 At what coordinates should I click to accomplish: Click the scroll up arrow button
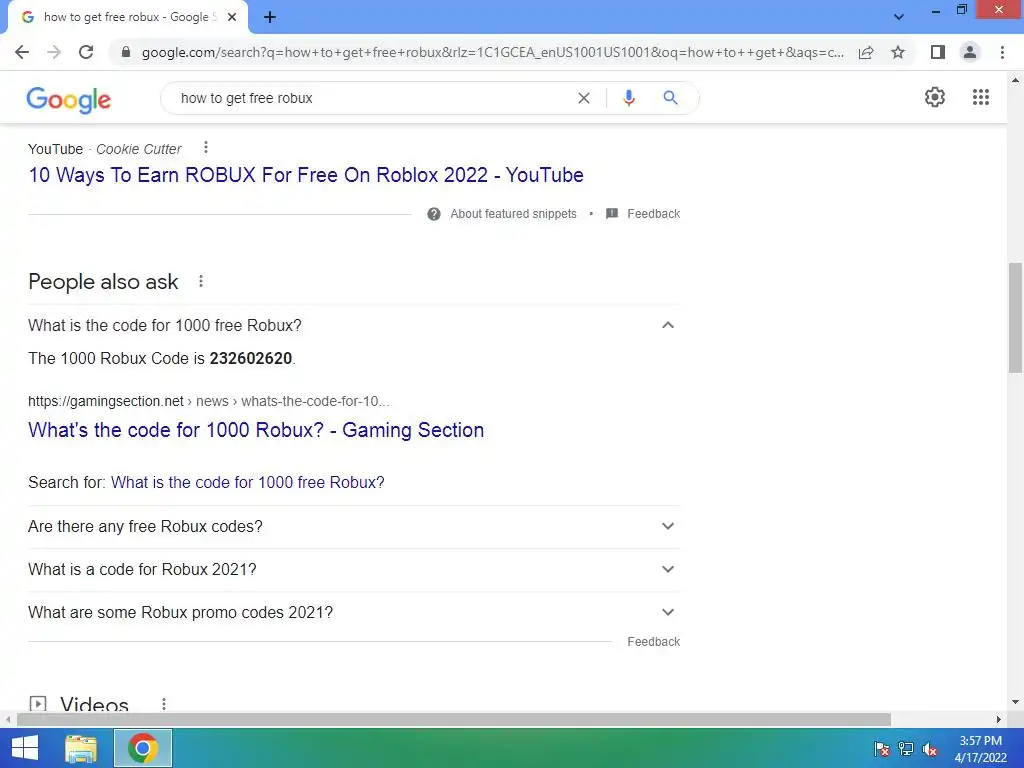[1015, 80]
